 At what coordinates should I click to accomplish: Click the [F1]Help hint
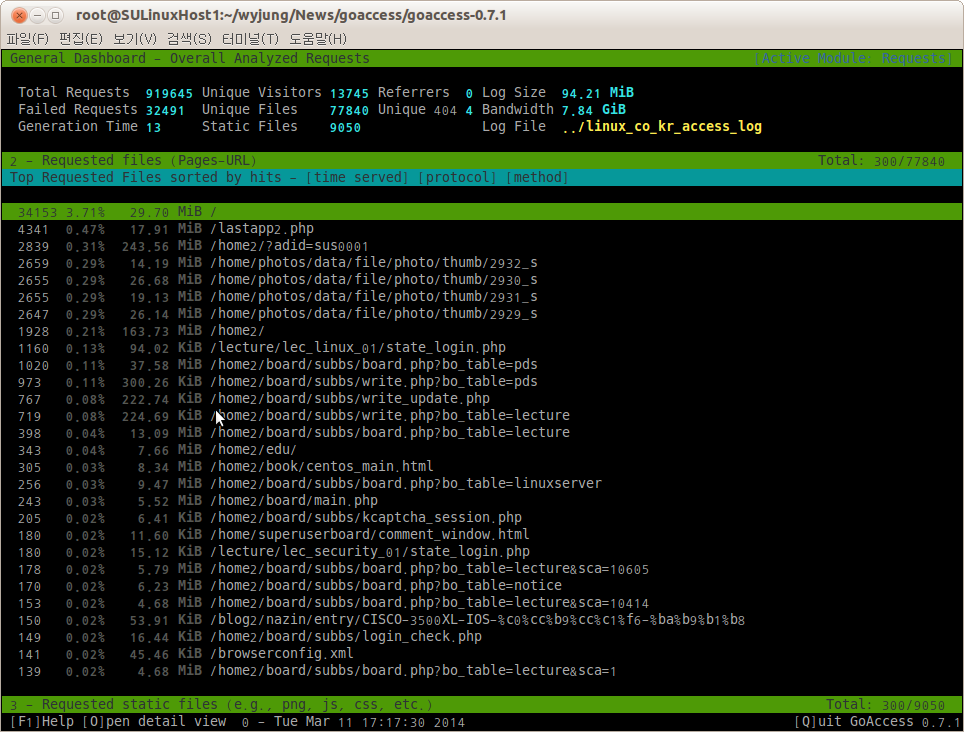coord(42,722)
